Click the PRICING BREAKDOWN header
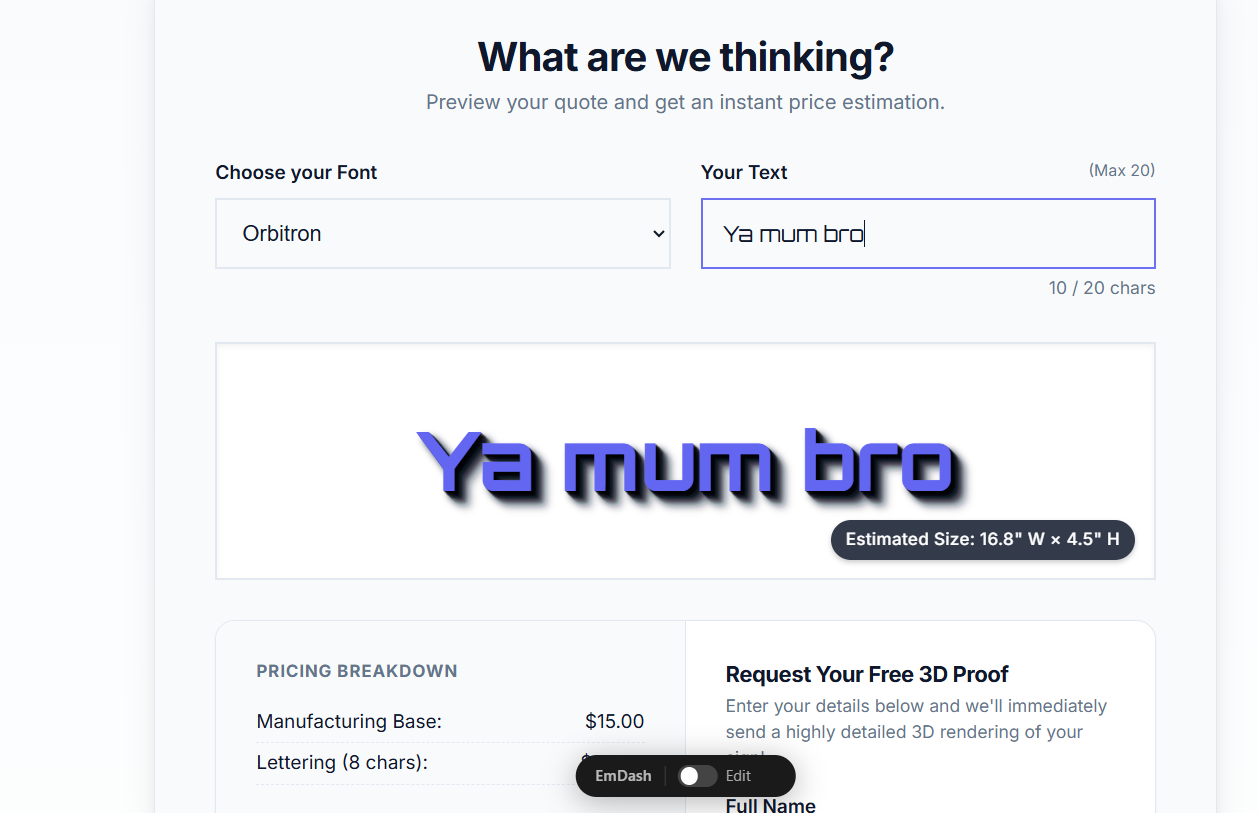1258x813 pixels. click(357, 671)
